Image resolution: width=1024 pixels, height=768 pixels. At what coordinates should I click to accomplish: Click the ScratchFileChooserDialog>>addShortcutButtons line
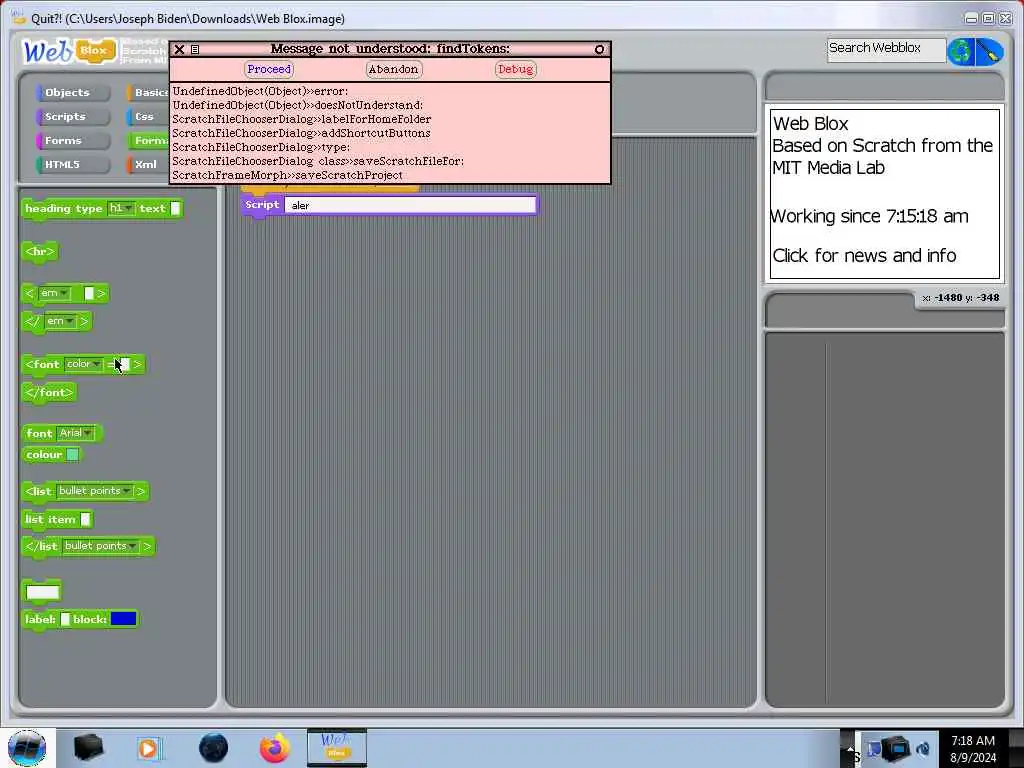(301, 133)
